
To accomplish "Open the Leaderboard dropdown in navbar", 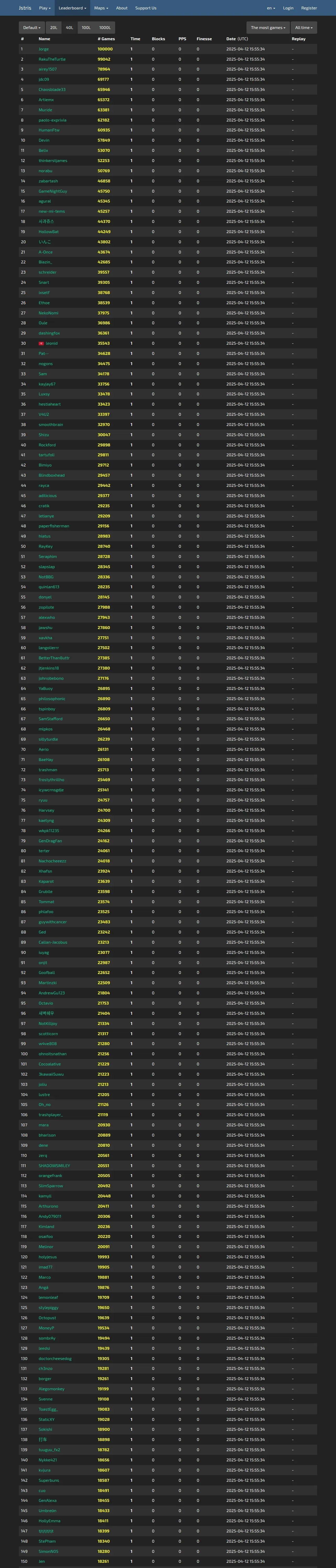I will click(x=72, y=8).
